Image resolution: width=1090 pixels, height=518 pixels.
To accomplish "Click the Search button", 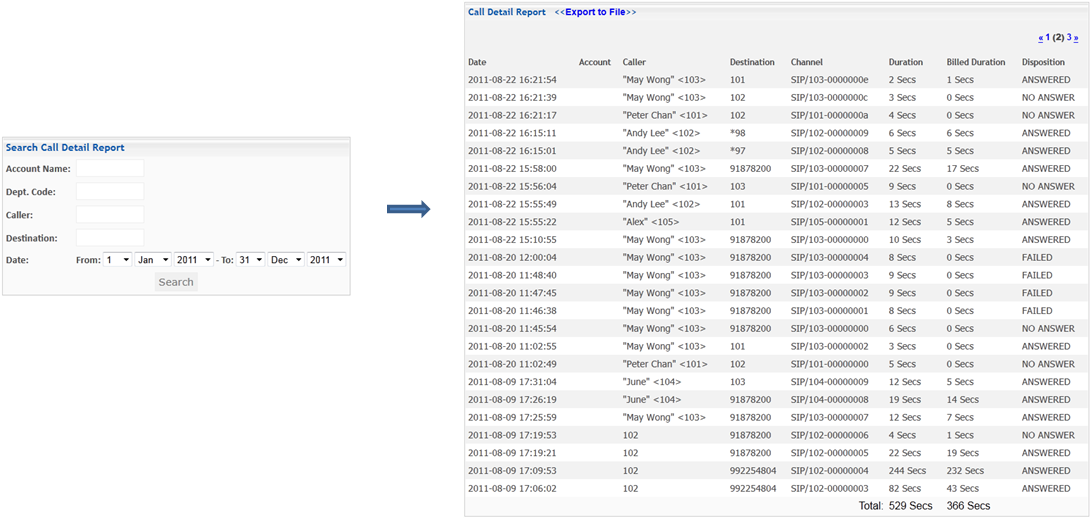I will [176, 282].
